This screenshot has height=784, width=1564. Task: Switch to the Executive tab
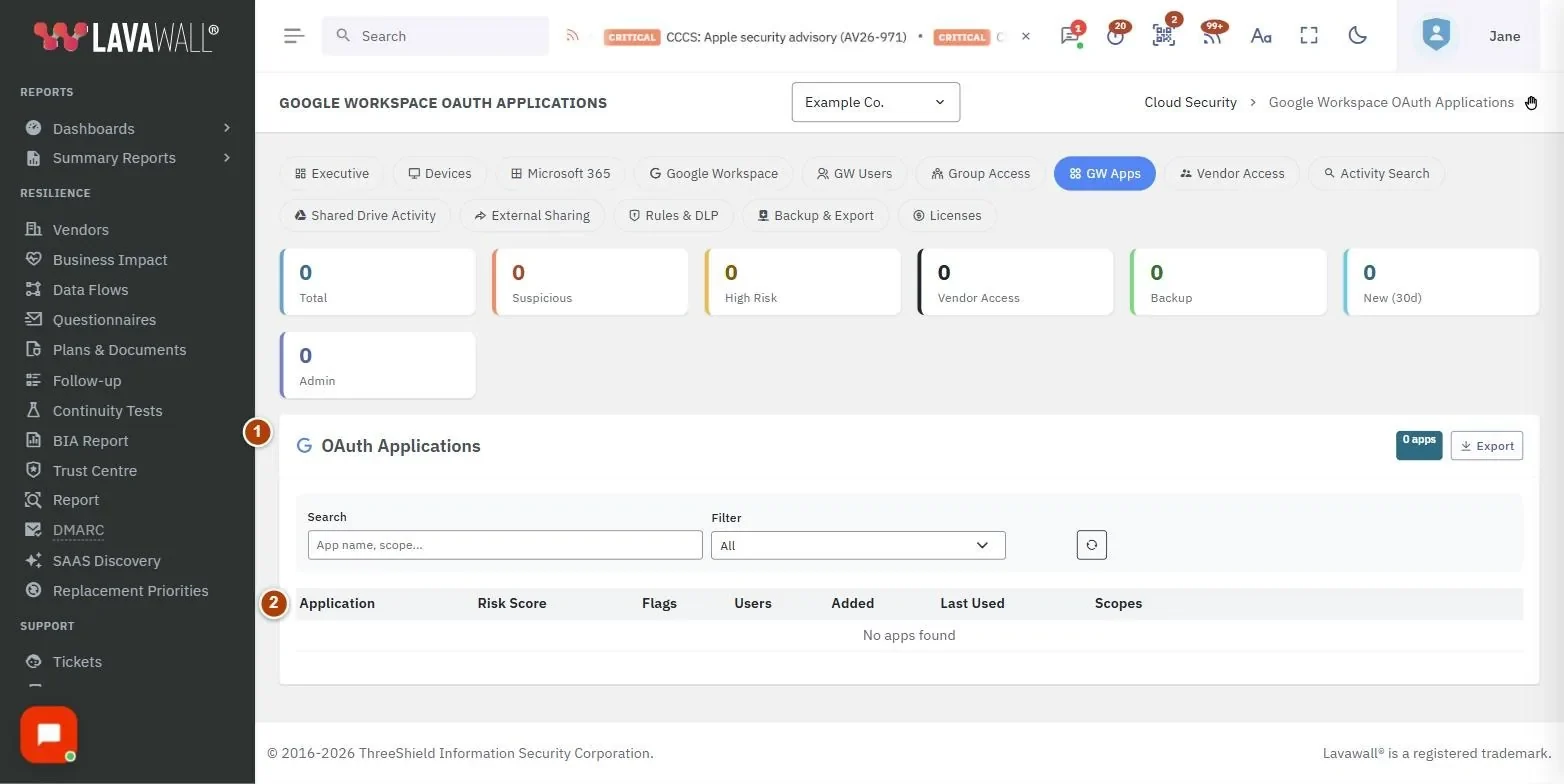pos(332,173)
